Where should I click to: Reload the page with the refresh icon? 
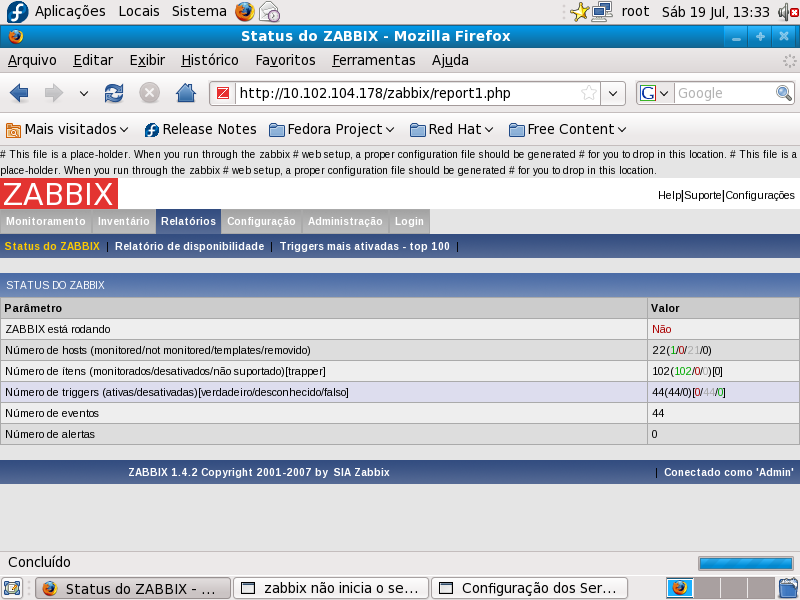(114, 93)
